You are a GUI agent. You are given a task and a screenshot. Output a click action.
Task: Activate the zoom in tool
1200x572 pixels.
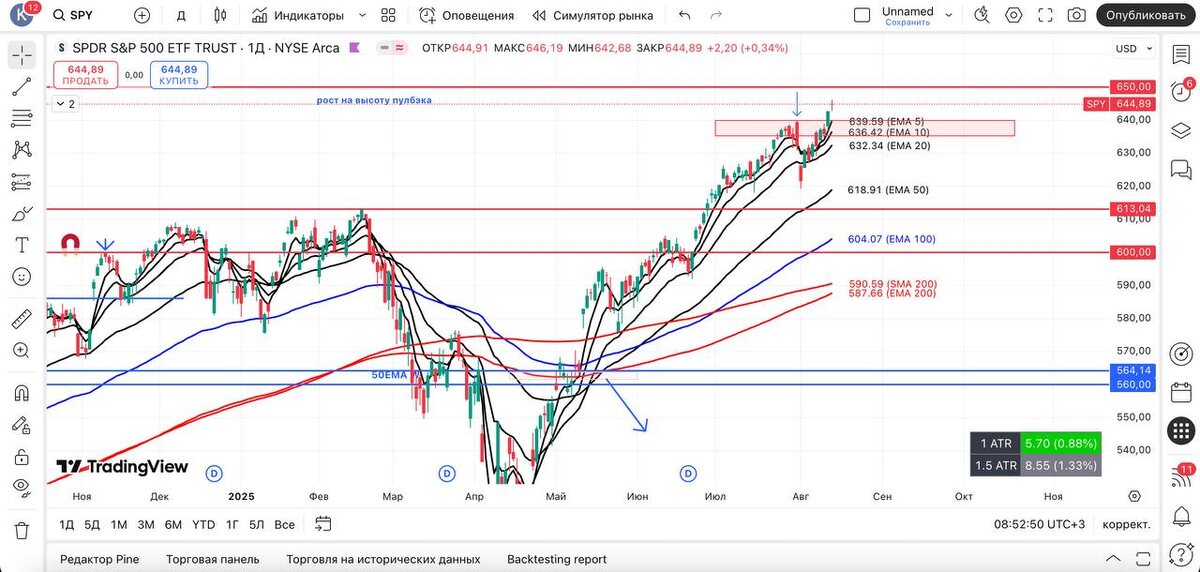tap(22, 350)
